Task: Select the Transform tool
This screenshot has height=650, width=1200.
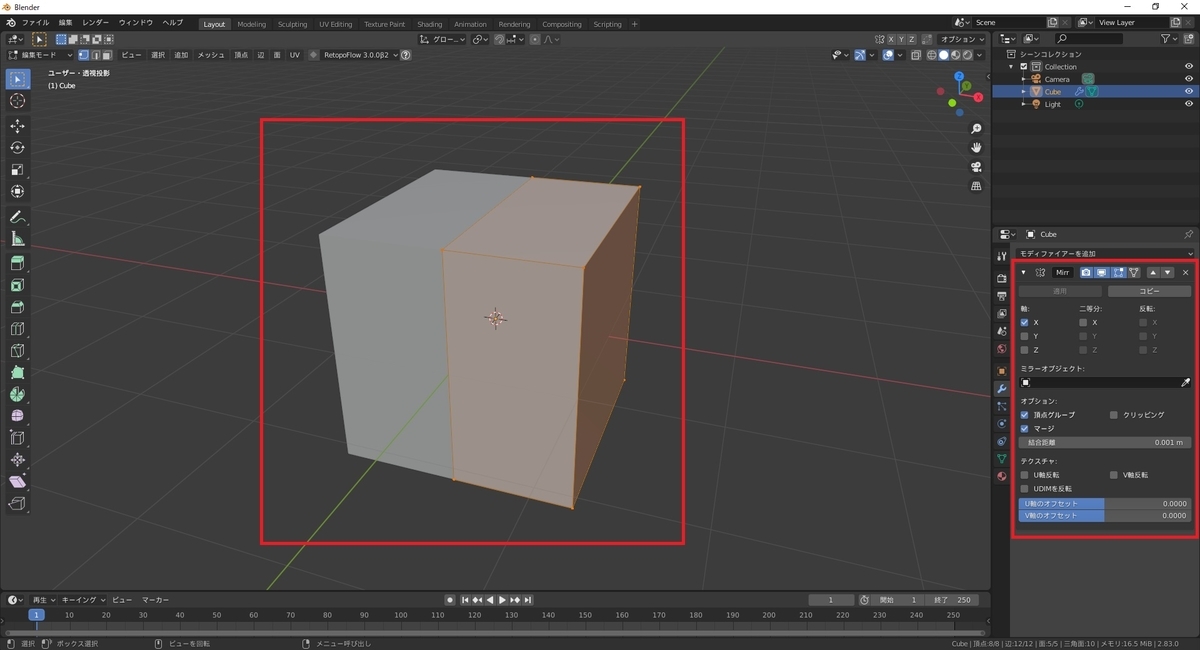Action: click(x=17, y=192)
